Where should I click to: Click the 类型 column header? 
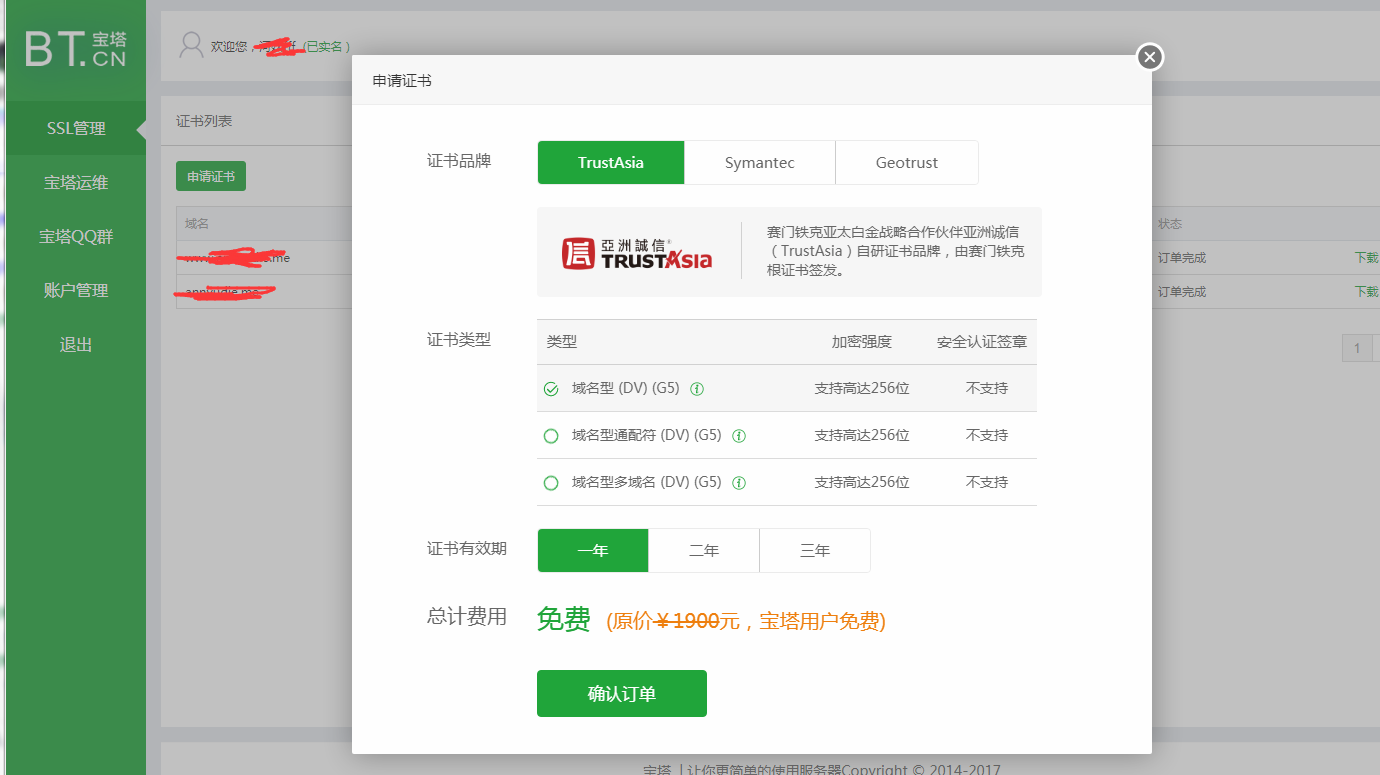coord(562,342)
